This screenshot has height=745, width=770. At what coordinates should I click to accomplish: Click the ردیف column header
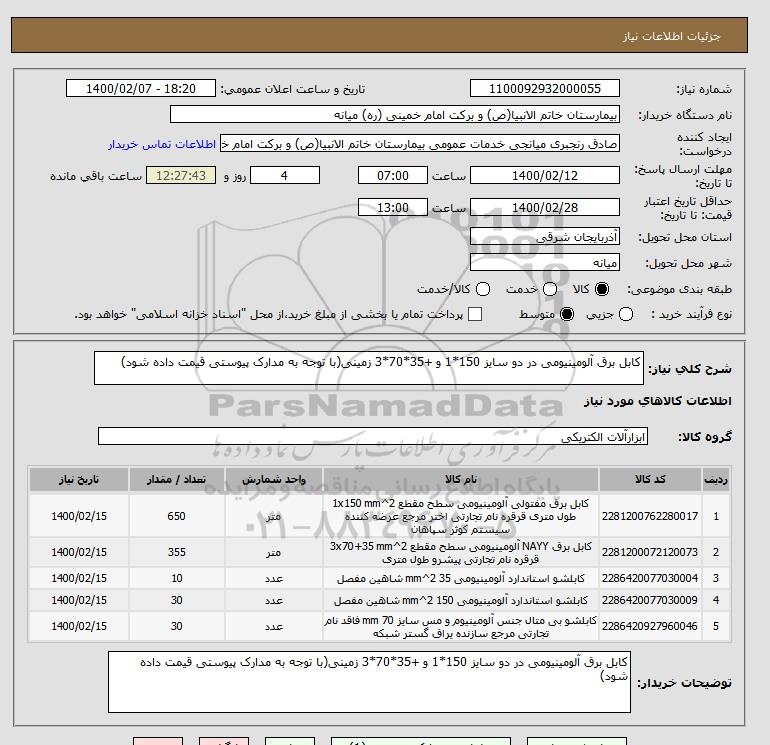click(x=715, y=479)
